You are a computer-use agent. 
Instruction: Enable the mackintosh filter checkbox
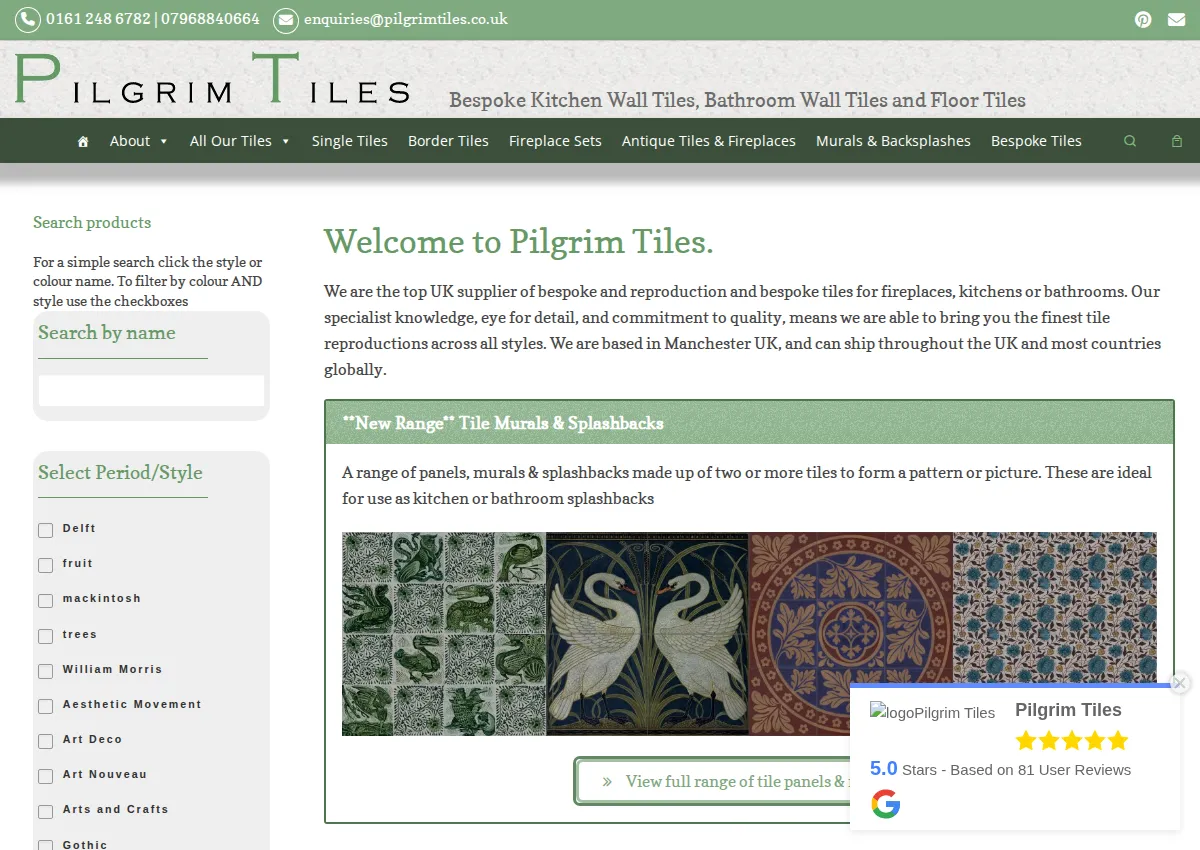[45, 600]
